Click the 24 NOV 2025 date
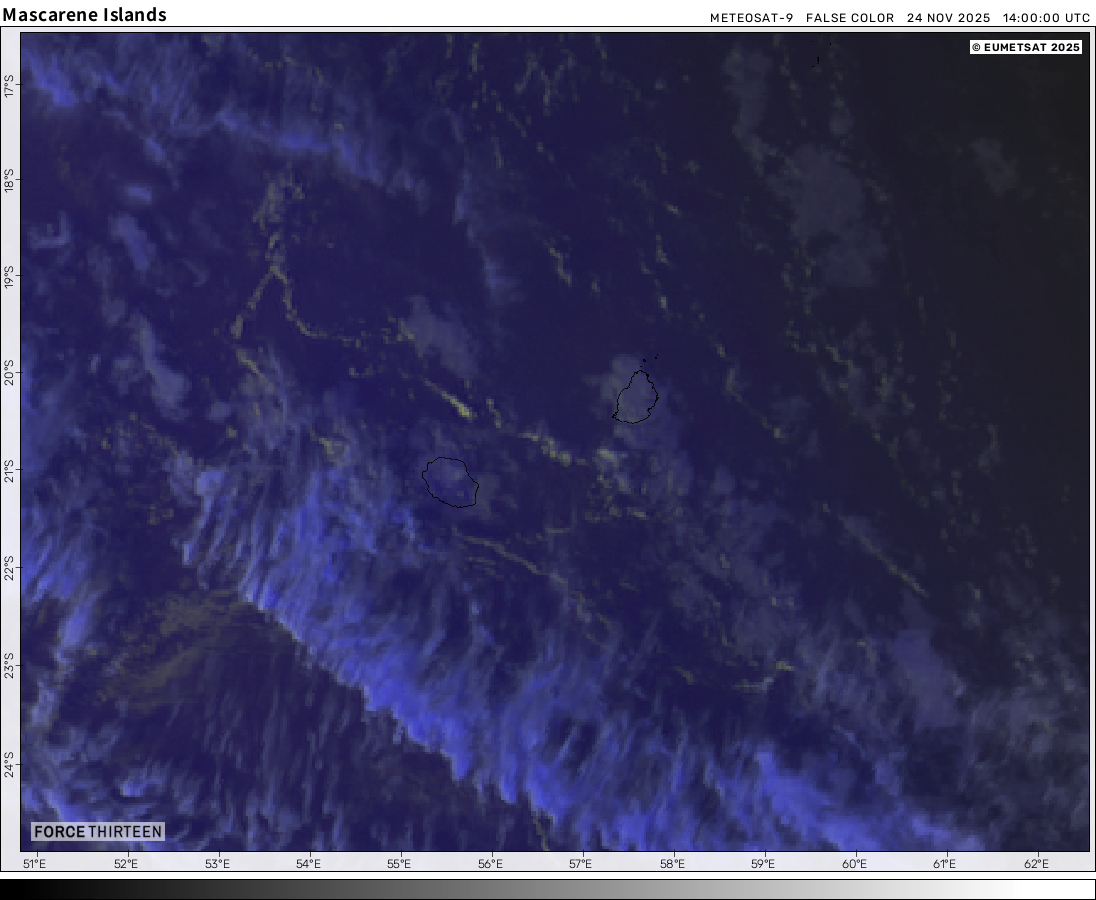This screenshot has height=900, width=1096. (947, 18)
